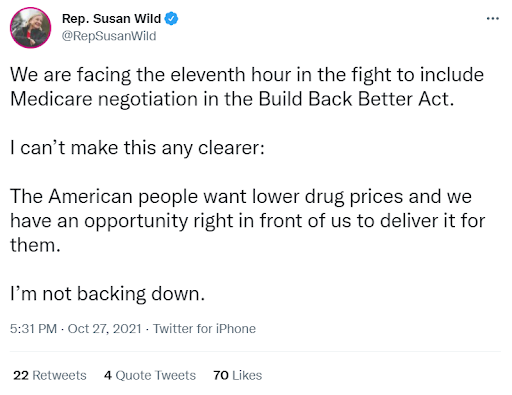Show the 70 Likes list
The height and width of the screenshot is (395, 512).
click(238, 375)
